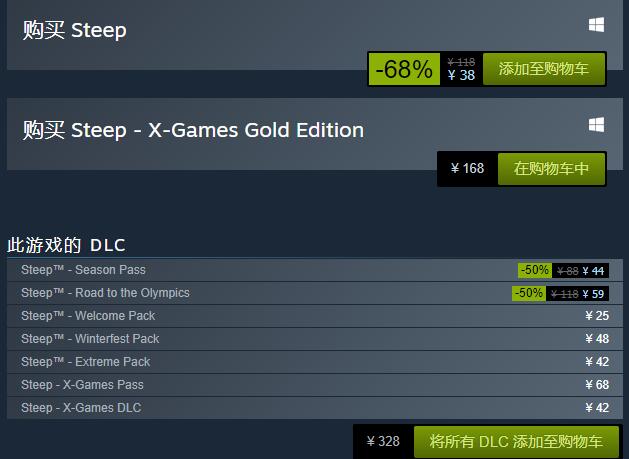Click the 购买 Steep - X-Games Gold Edition title

[193, 130]
